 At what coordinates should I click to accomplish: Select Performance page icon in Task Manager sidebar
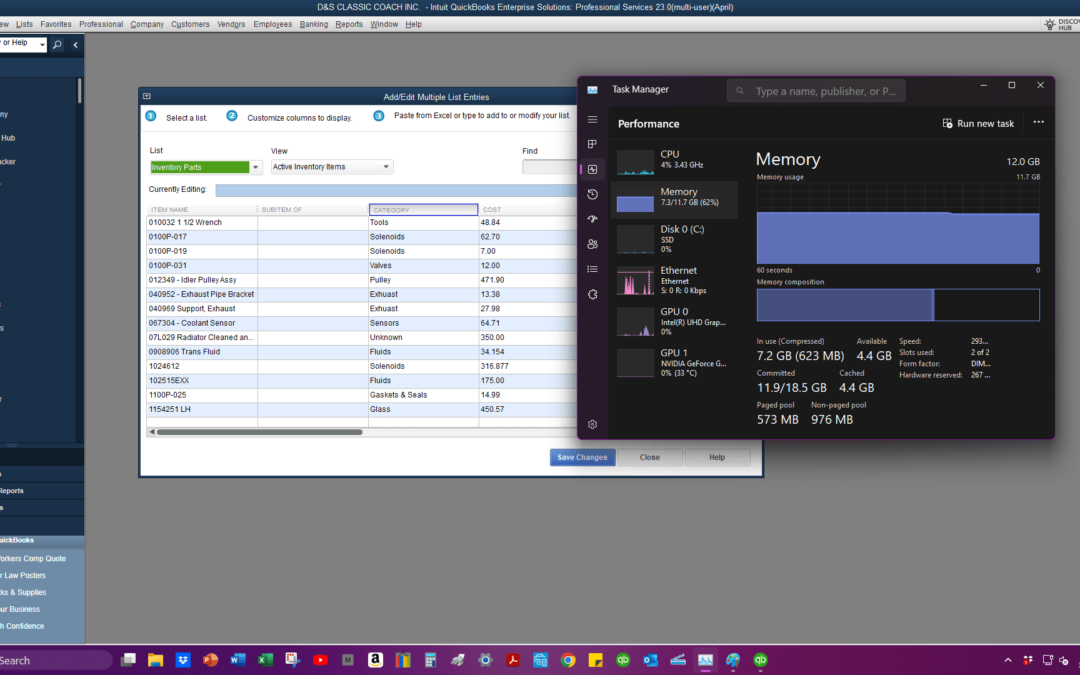[592, 169]
